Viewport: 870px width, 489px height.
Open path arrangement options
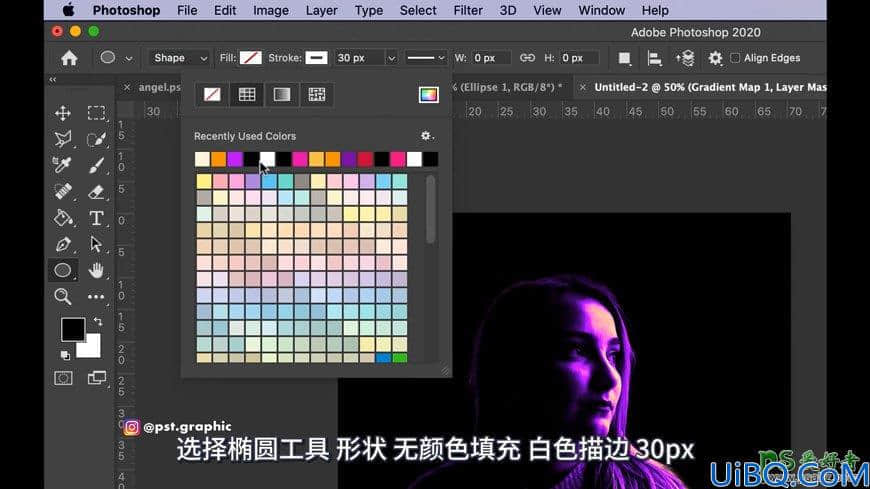click(685, 58)
